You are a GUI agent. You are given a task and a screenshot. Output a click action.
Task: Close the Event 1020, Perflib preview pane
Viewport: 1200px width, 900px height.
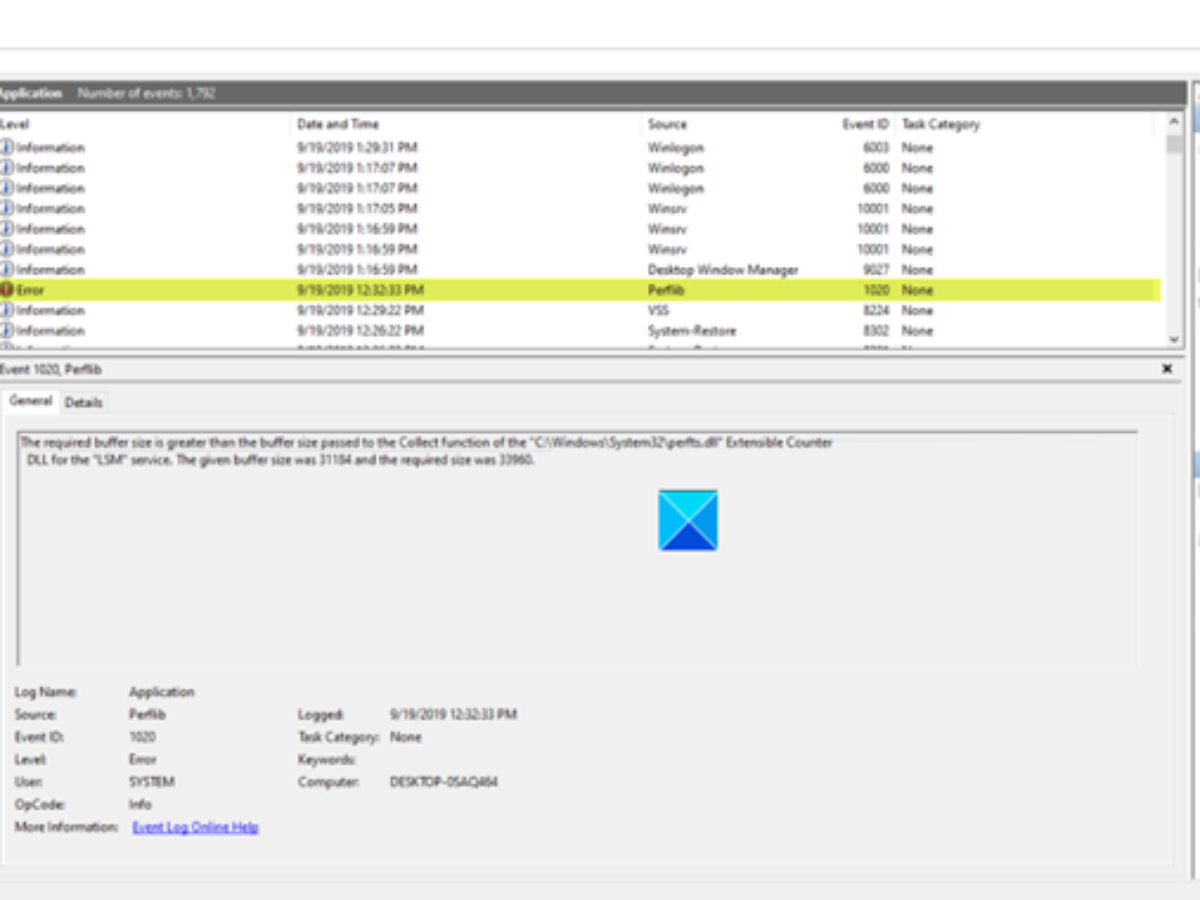pyautogui.click(x=1167, y=369)
